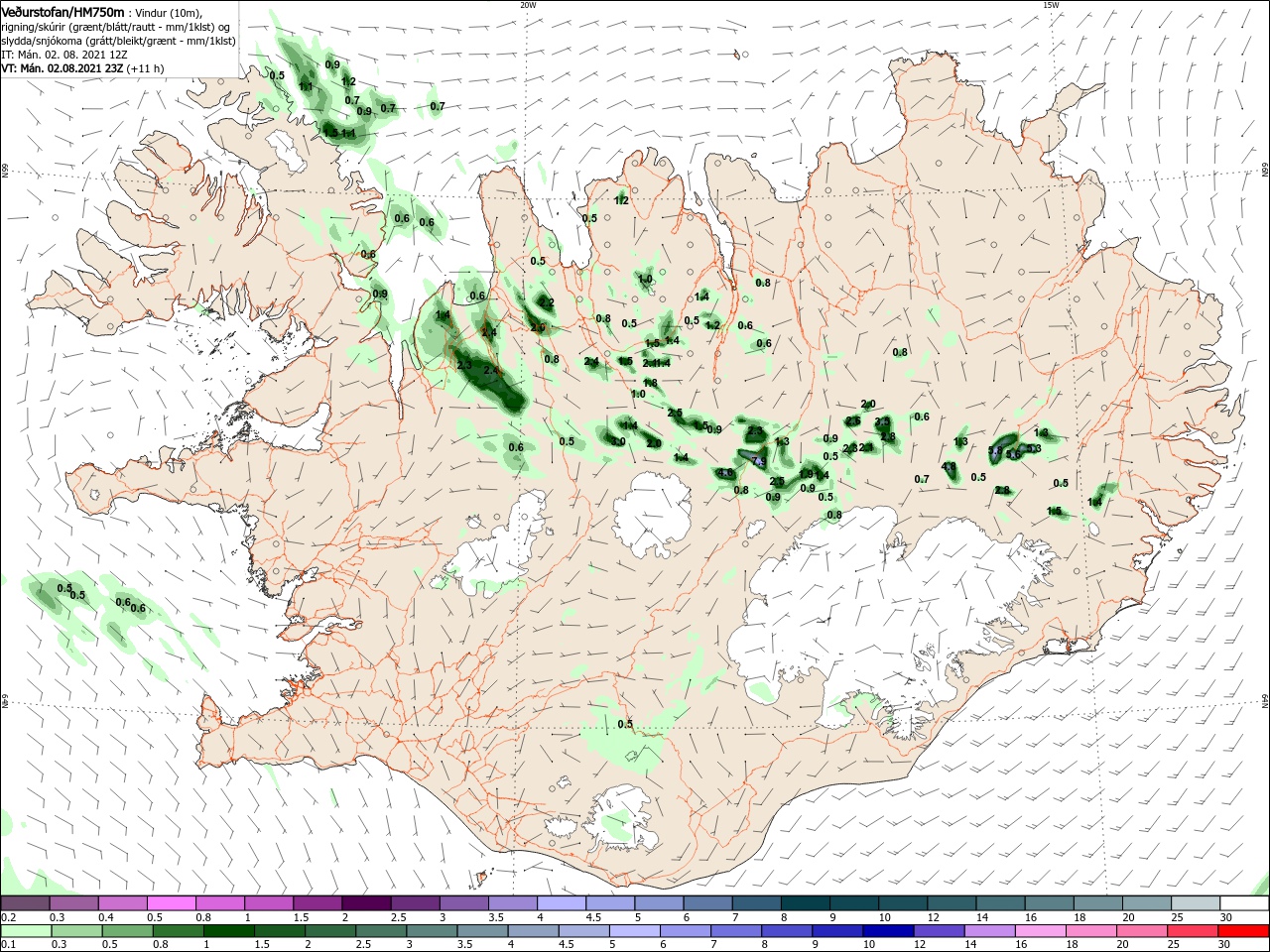Click the 0.2 label under the upper scale
Viewport: 1270px width, 952px height.
tap(9, 917)
